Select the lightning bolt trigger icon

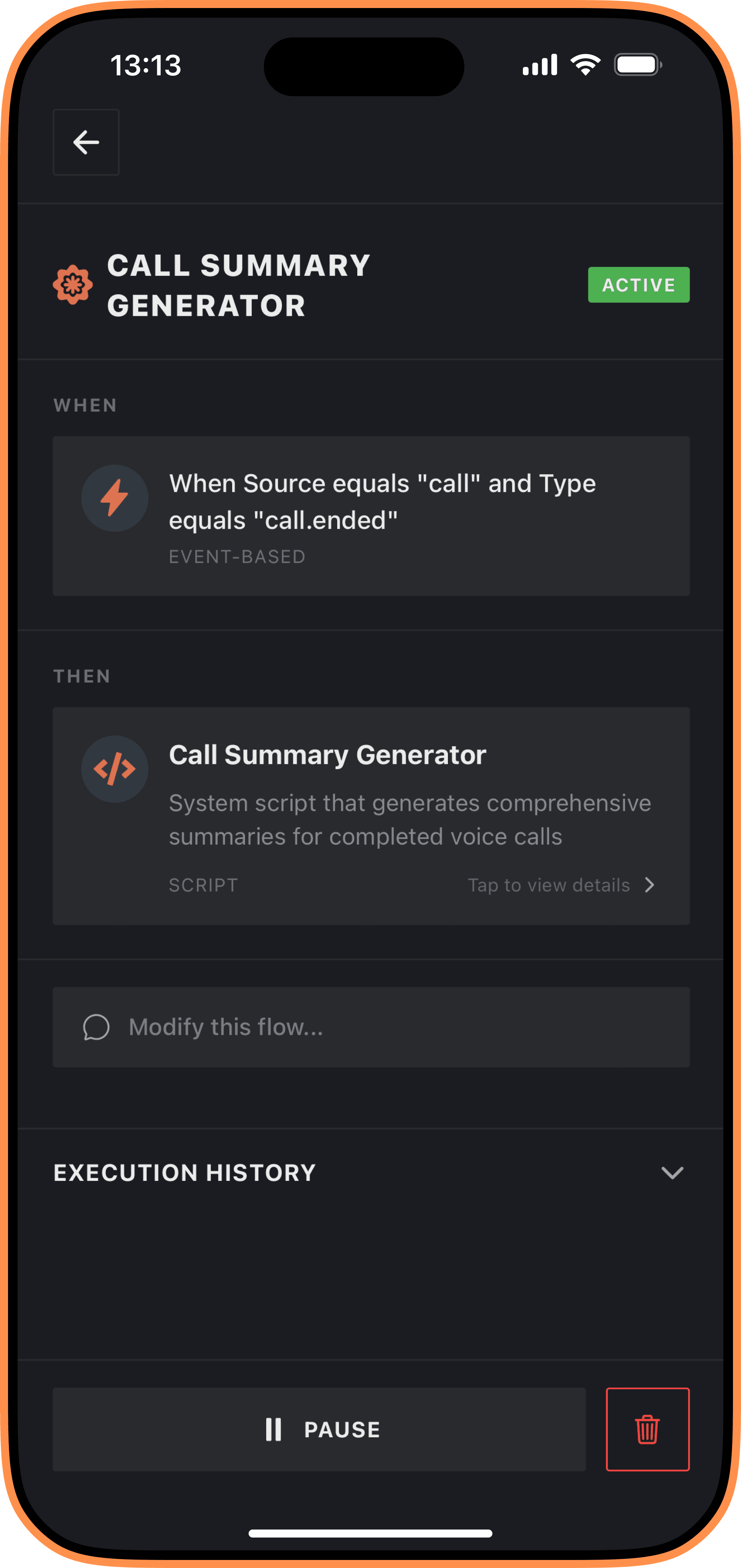[114, 498]
